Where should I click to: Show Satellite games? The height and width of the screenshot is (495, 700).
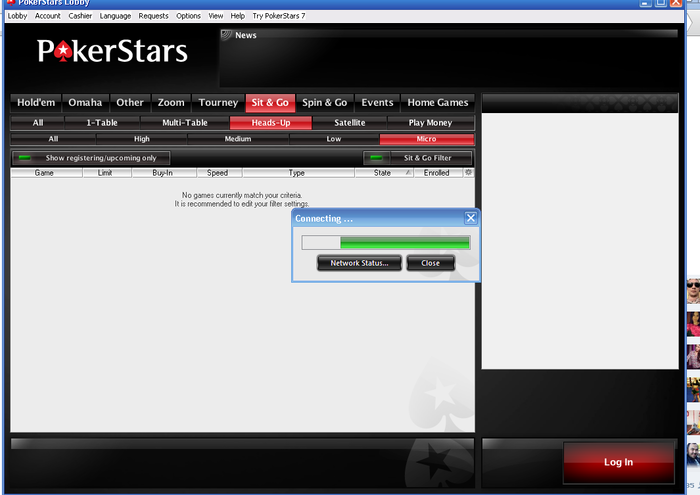click(x=350, y=123)
